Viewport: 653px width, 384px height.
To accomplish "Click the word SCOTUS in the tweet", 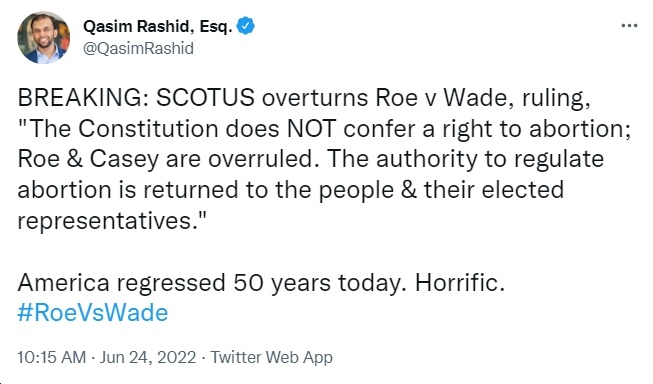I will 205,98.
